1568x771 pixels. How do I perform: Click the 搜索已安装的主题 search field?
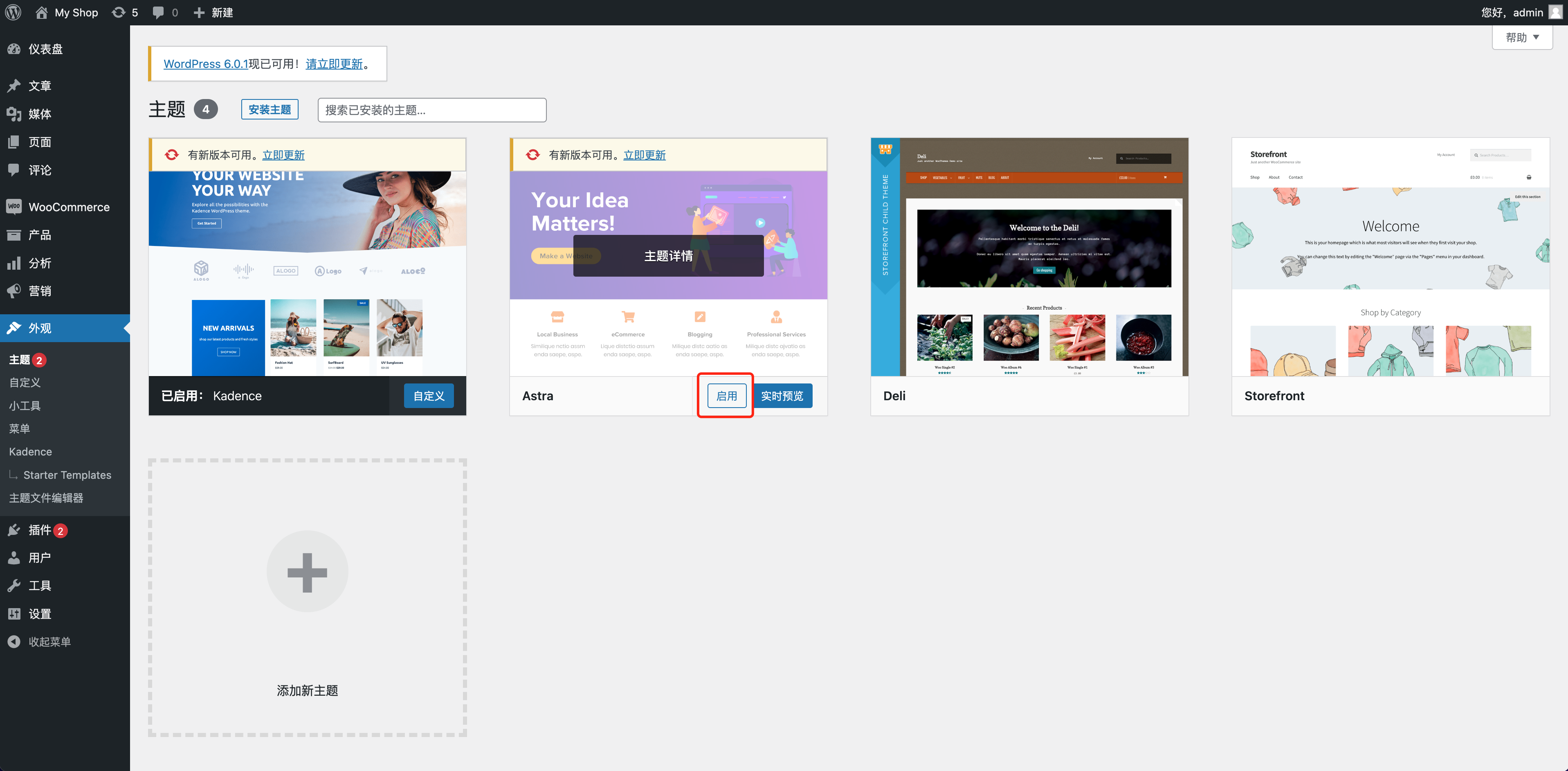click(x=431, y=110)
